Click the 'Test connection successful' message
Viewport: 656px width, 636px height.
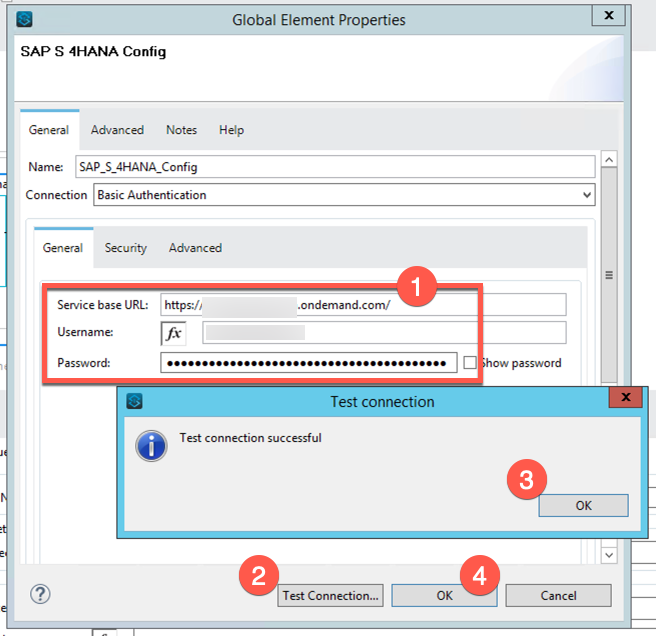(251, 438)
